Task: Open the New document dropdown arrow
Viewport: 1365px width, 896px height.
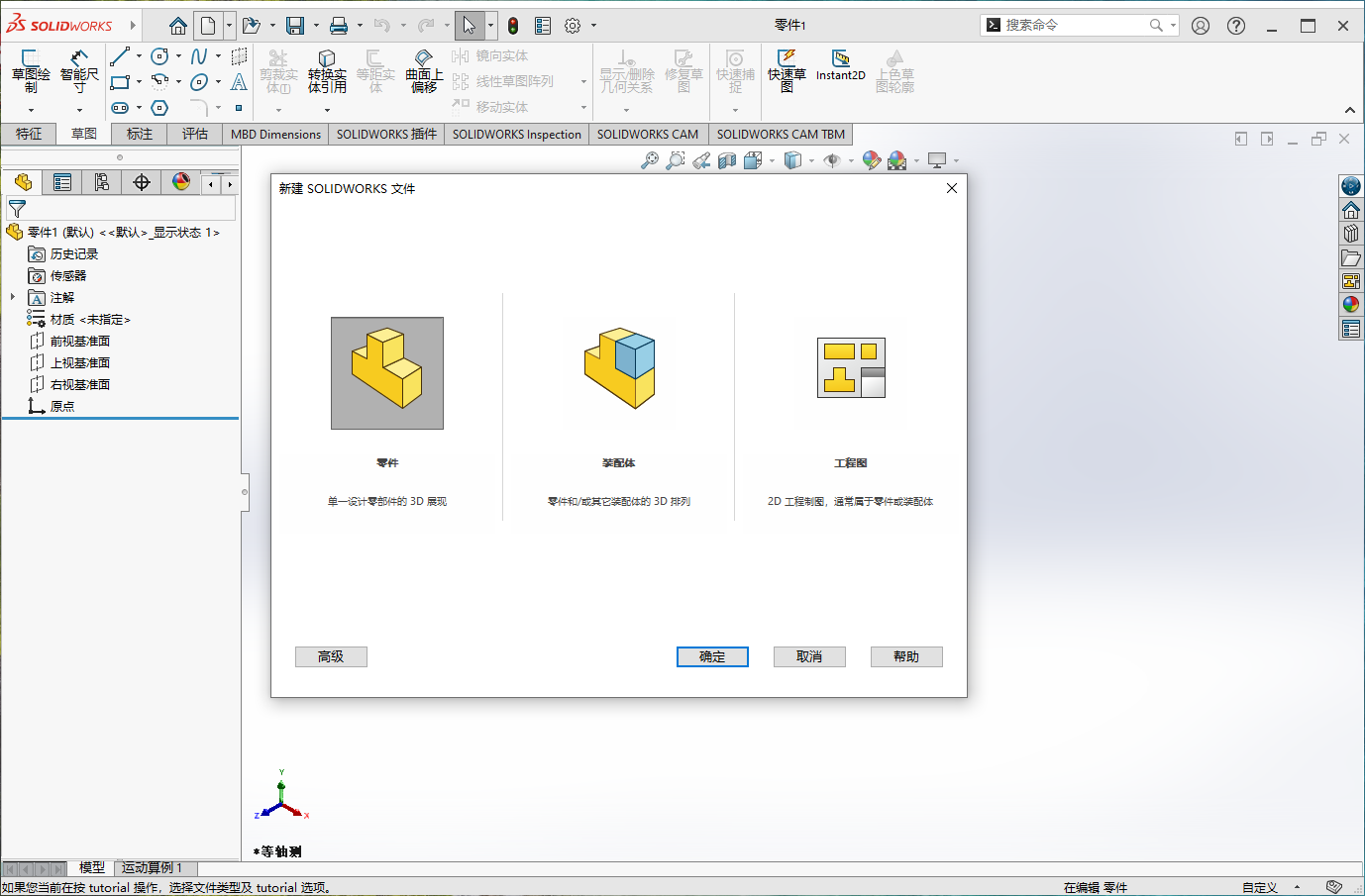Action: [x=229, y=26]
